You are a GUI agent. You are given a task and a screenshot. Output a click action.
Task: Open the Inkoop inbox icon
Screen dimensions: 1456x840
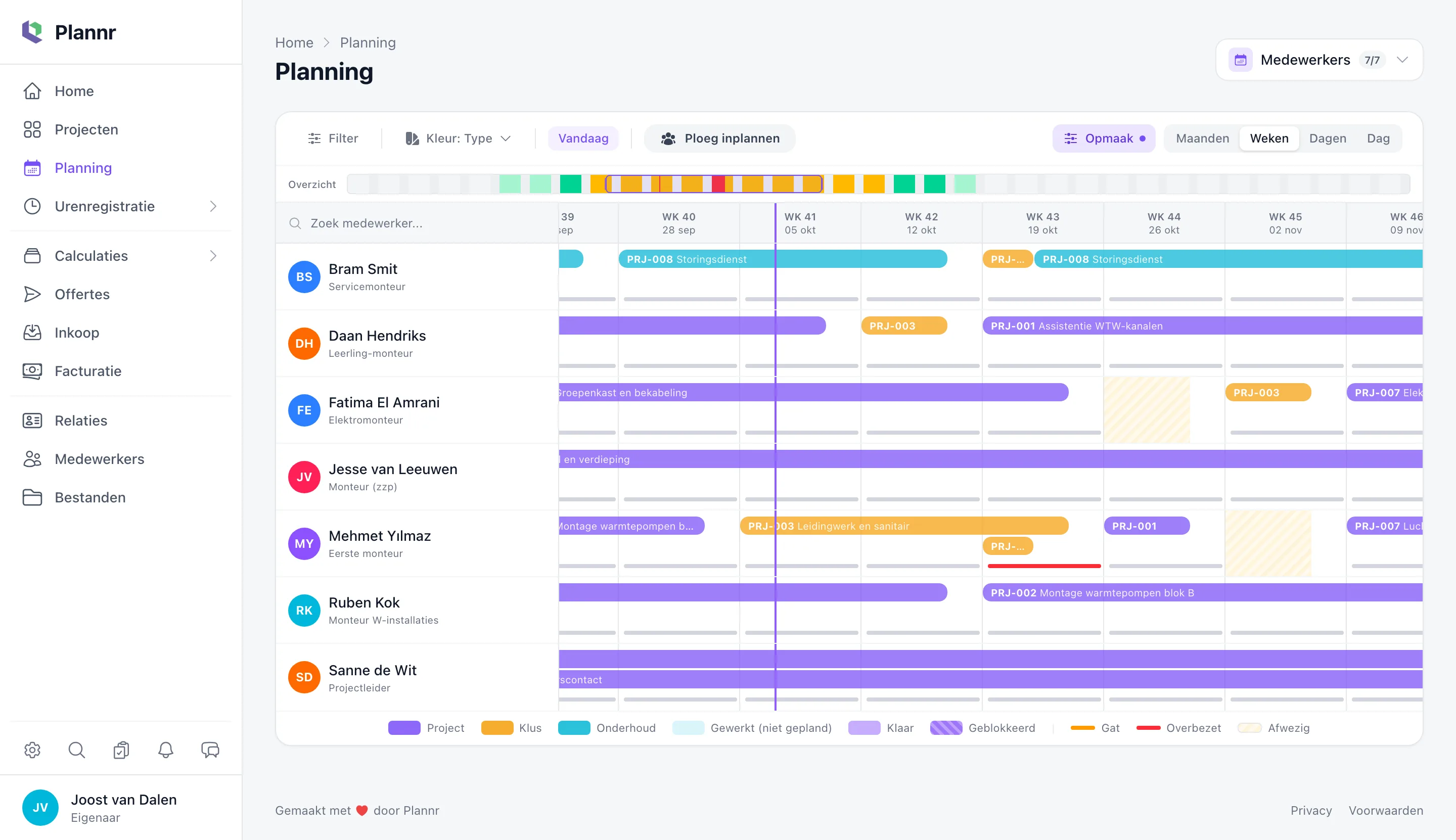tap(32, 332)
